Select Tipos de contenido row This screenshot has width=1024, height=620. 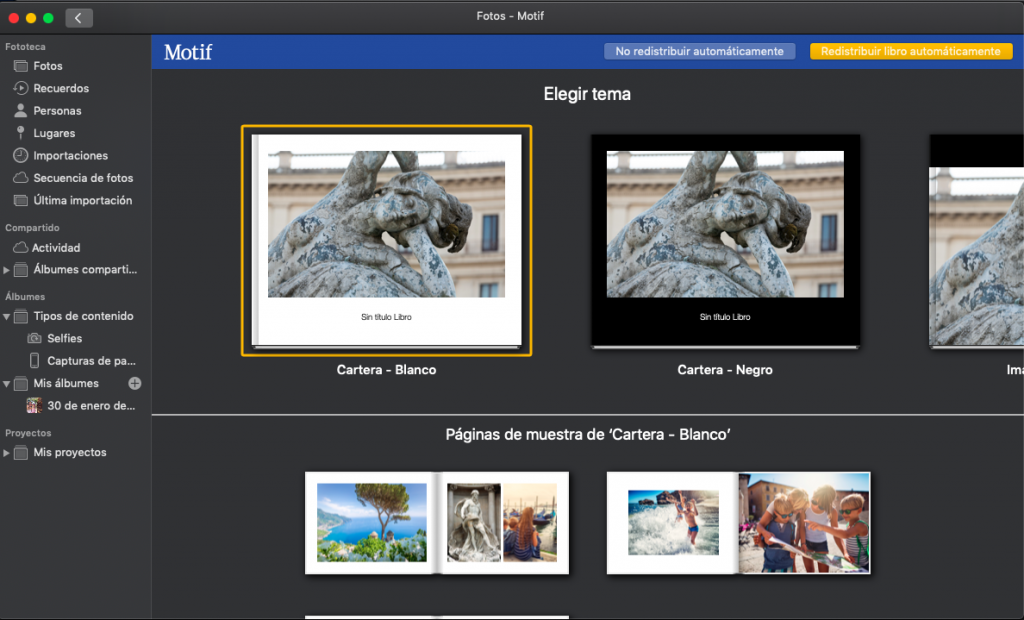(x=75, y=316)
